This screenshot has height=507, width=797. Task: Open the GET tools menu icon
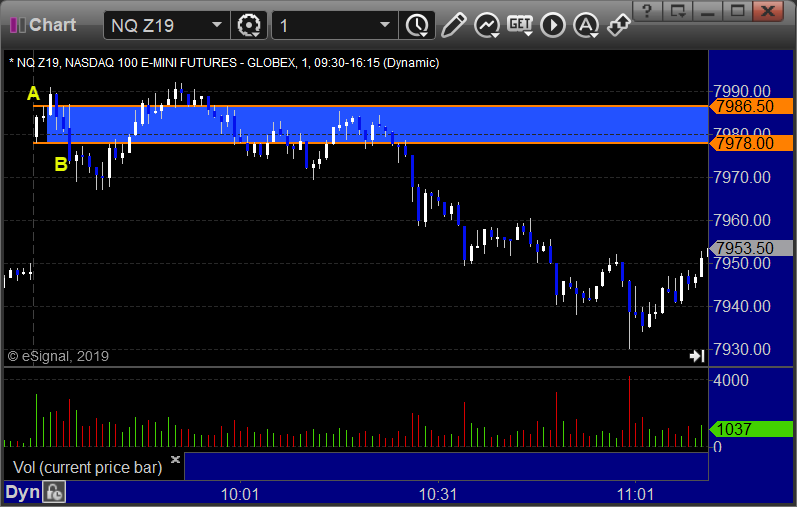(520, 25)
